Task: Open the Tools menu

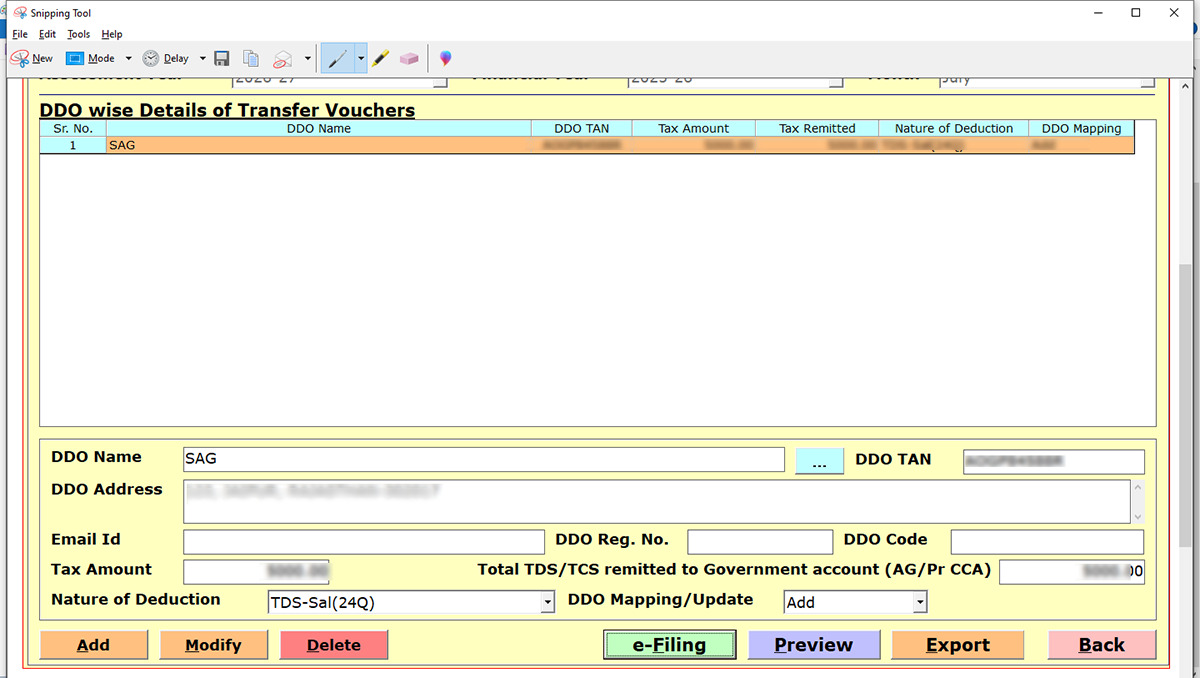Action: [x=78, y=34]
